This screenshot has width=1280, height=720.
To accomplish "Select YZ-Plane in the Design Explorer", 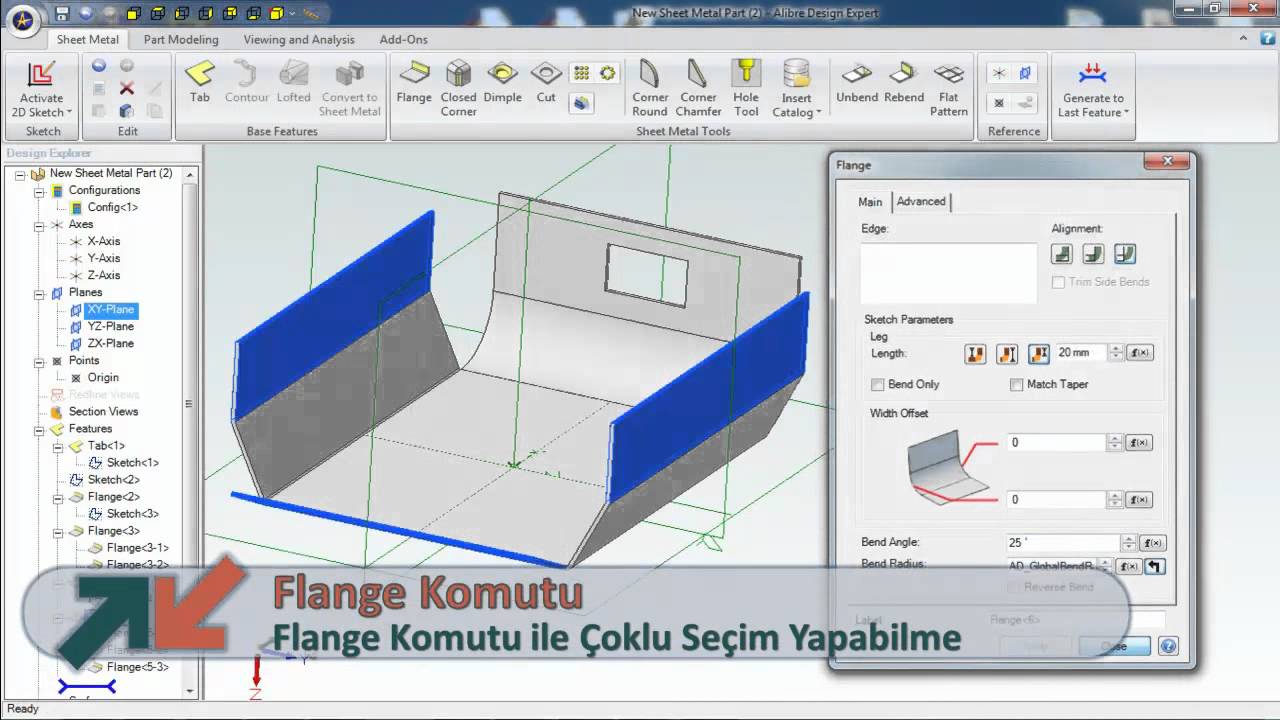I will 110,326.
